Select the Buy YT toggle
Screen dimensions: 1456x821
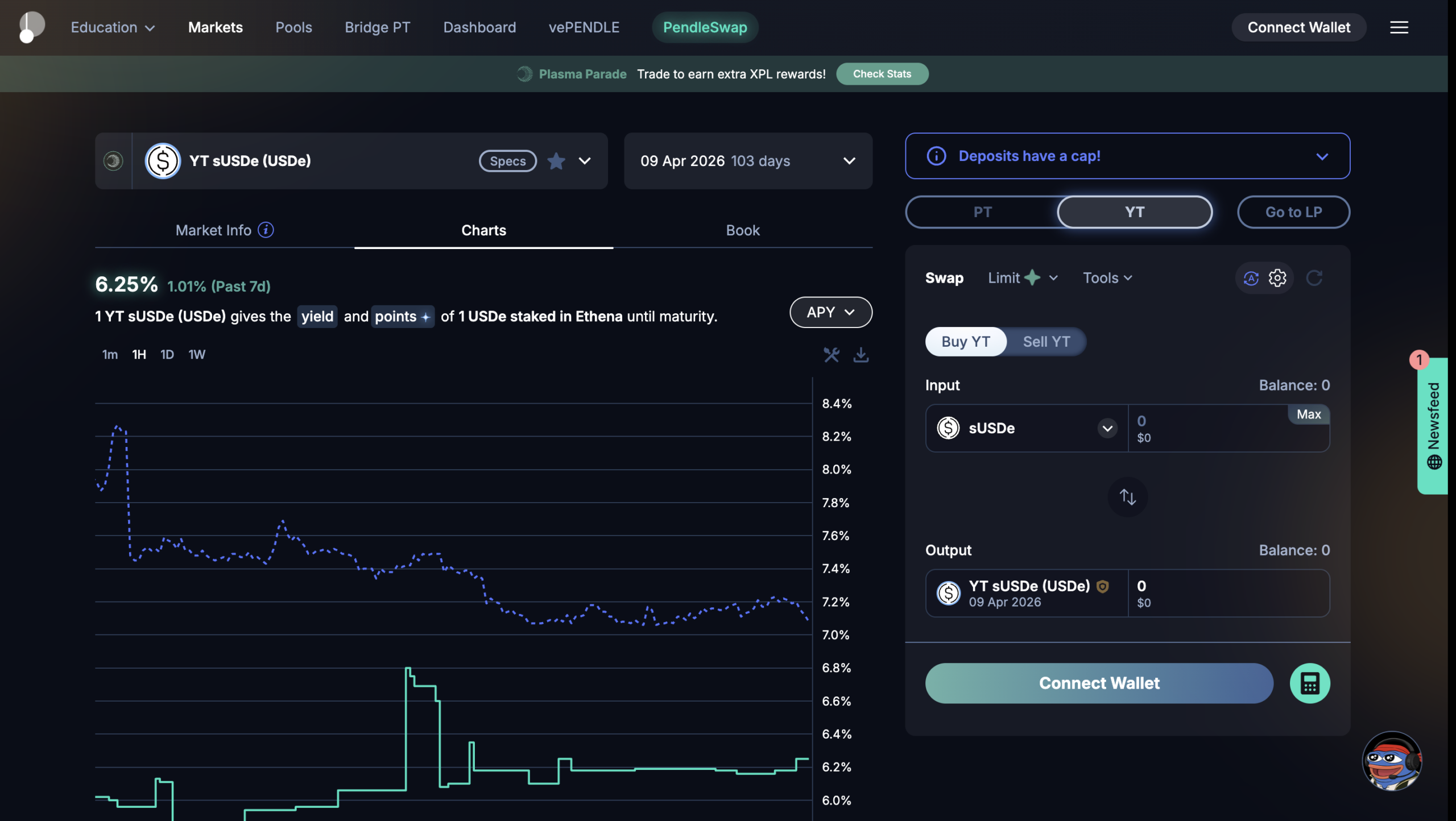965,342
